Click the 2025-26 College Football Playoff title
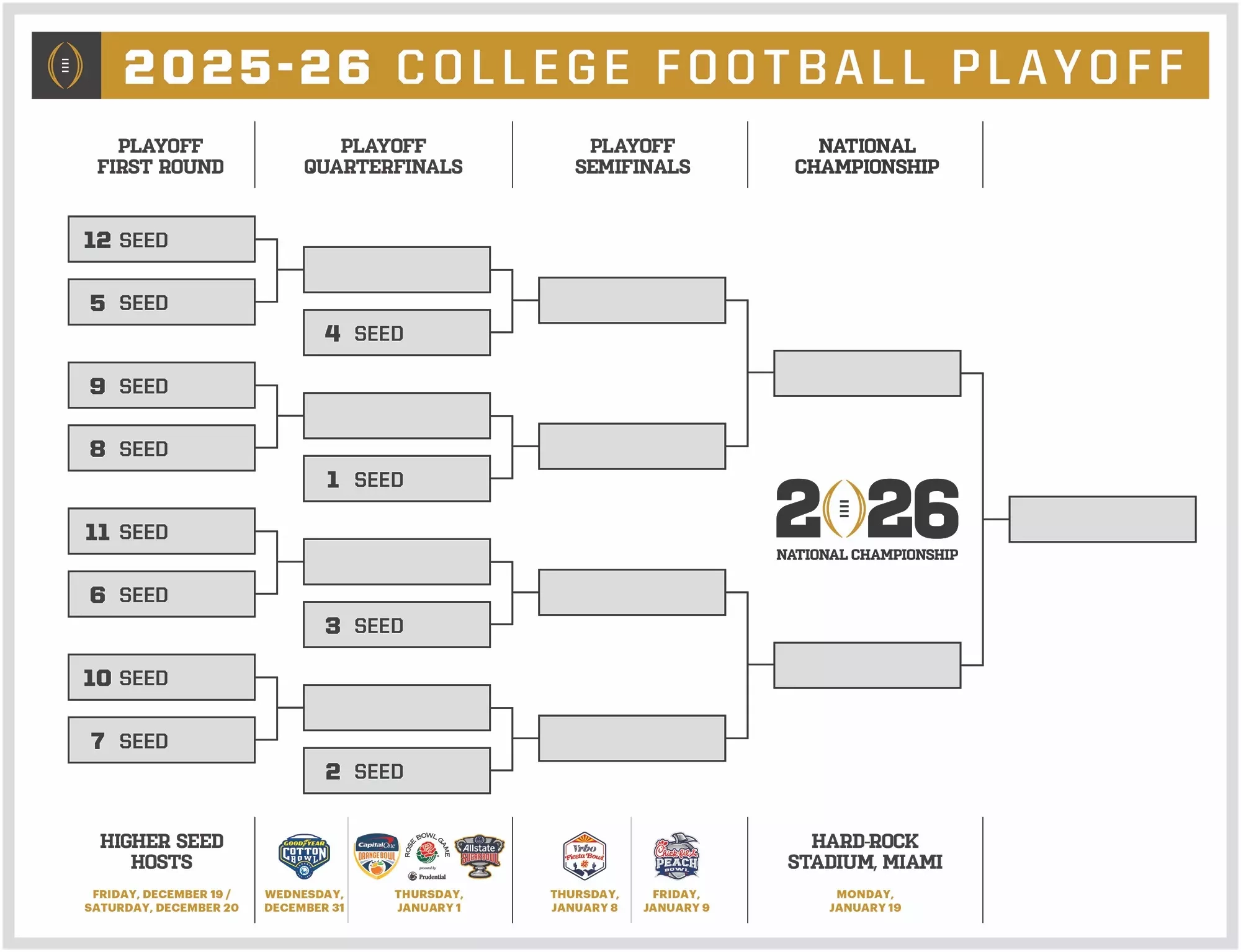 tap(655, 66)
